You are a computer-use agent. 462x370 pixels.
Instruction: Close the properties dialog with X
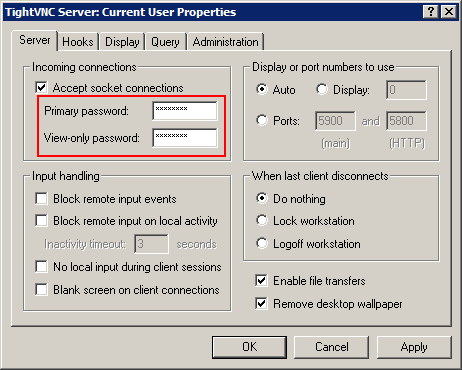pyautogui.click(x=449, y=12)
